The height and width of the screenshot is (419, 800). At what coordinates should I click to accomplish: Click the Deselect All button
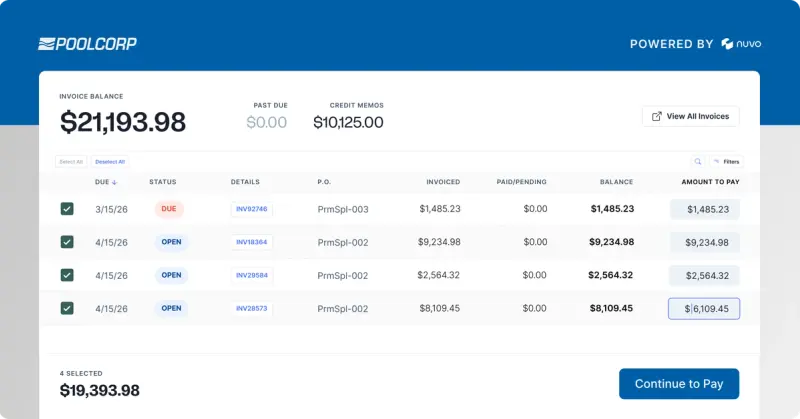pyautogui.click(x=110, y=162)
